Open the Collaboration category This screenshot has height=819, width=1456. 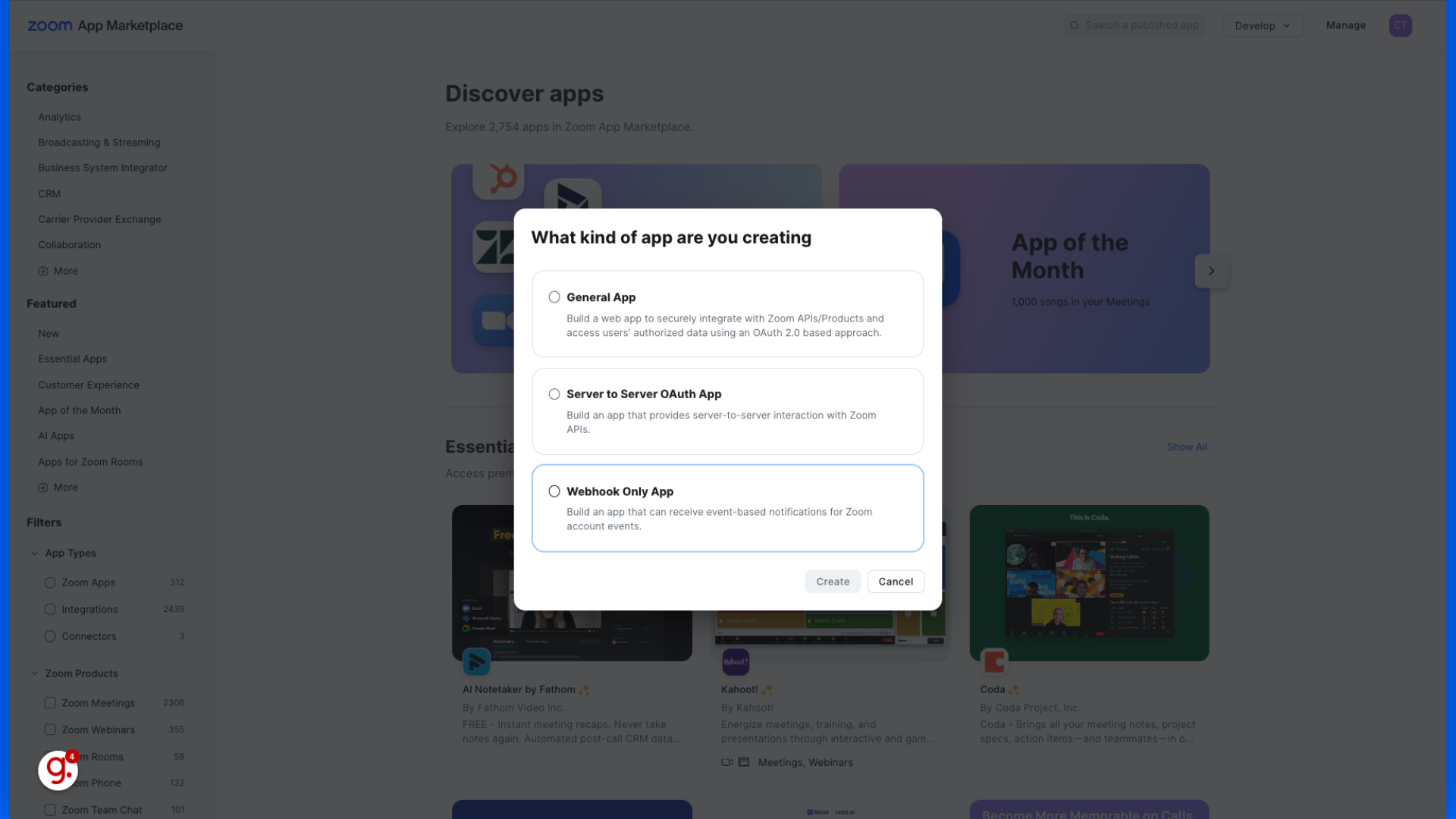pyautogui.click(x=69, y=245)
